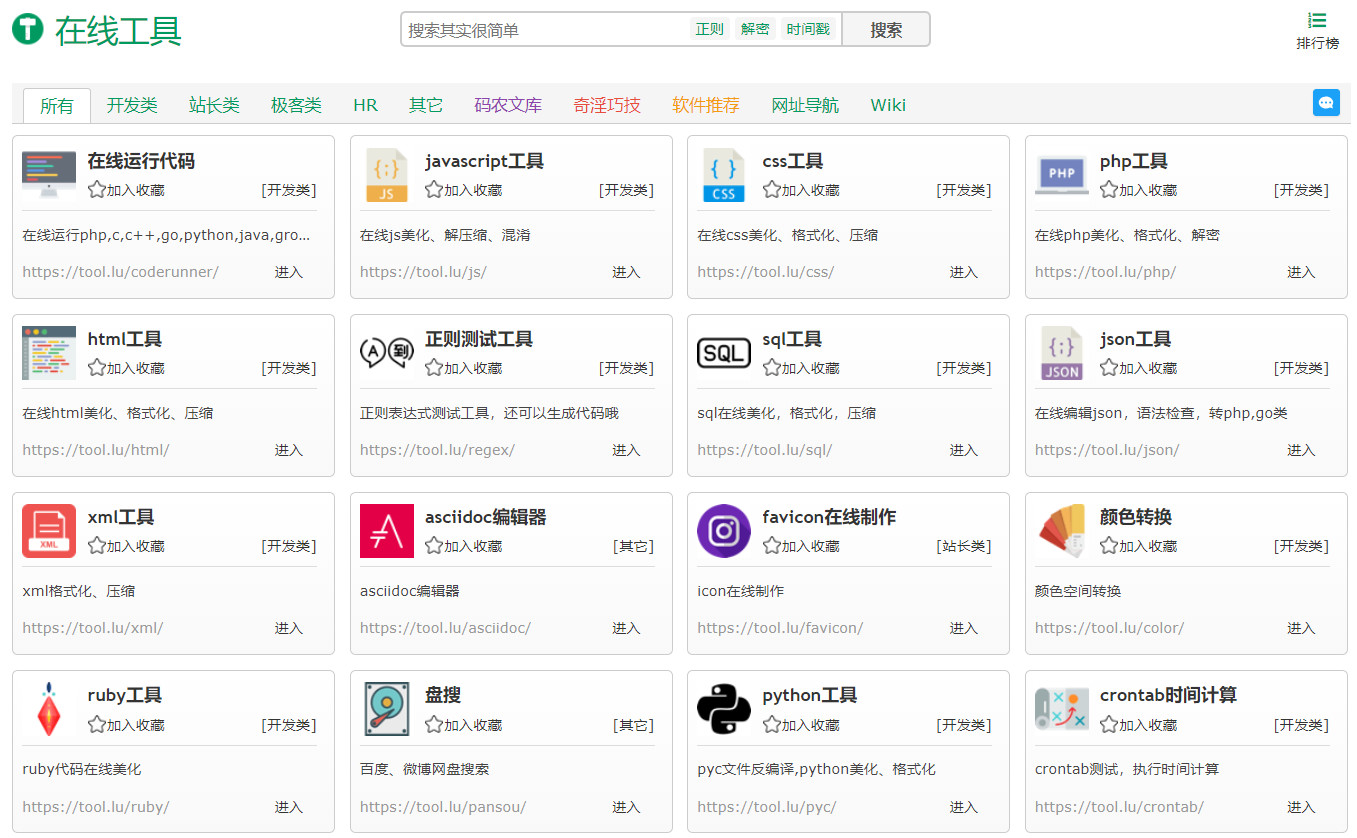
Task: Focus the 搜索其实很简单 search input field
Action: click(x=545, y=29)
